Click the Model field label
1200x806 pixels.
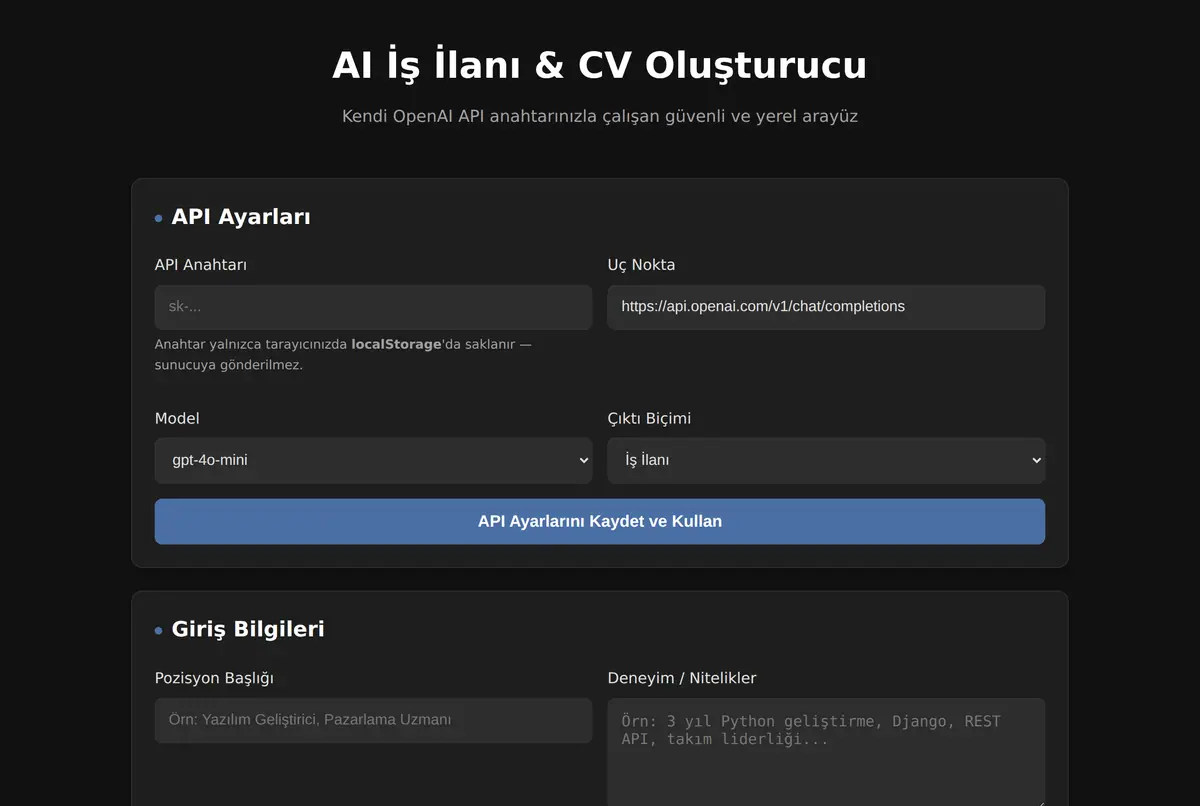177,418
